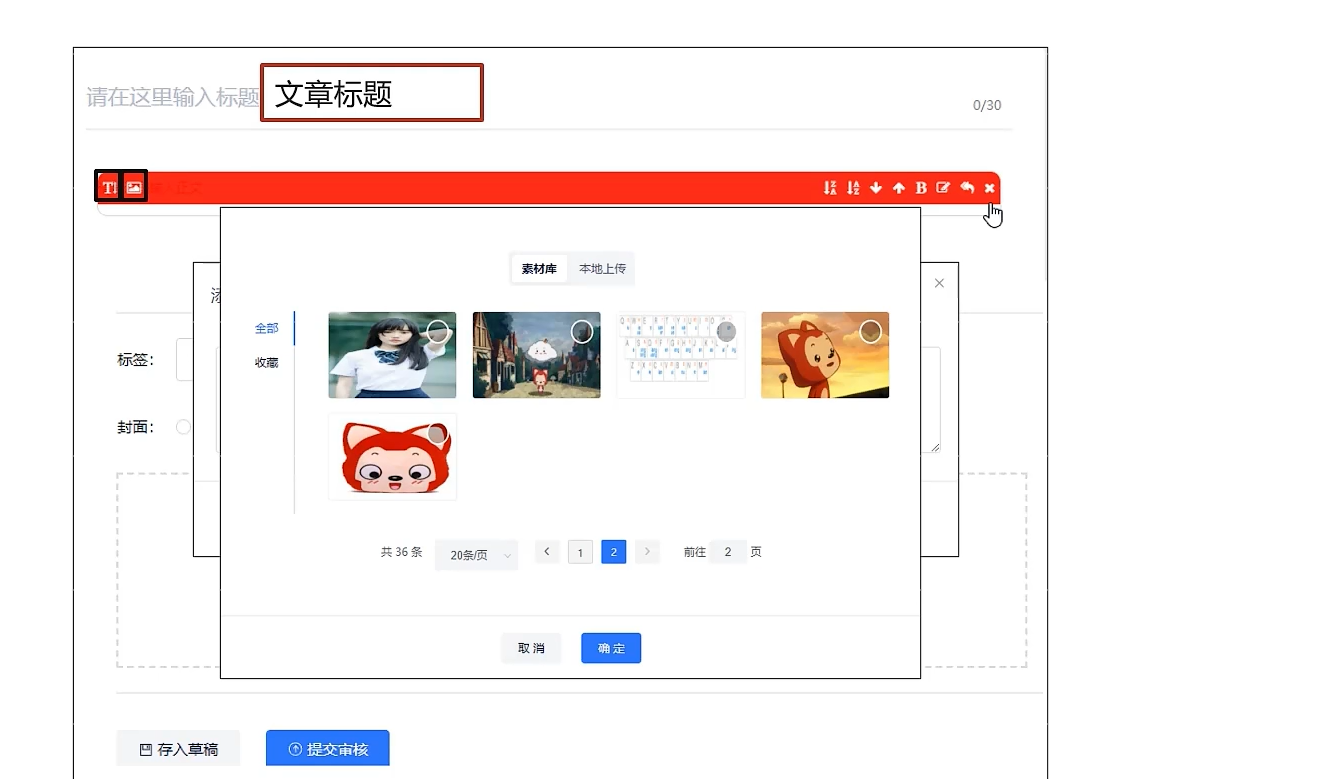Move block up with the up arrow

tap(899, 188)
